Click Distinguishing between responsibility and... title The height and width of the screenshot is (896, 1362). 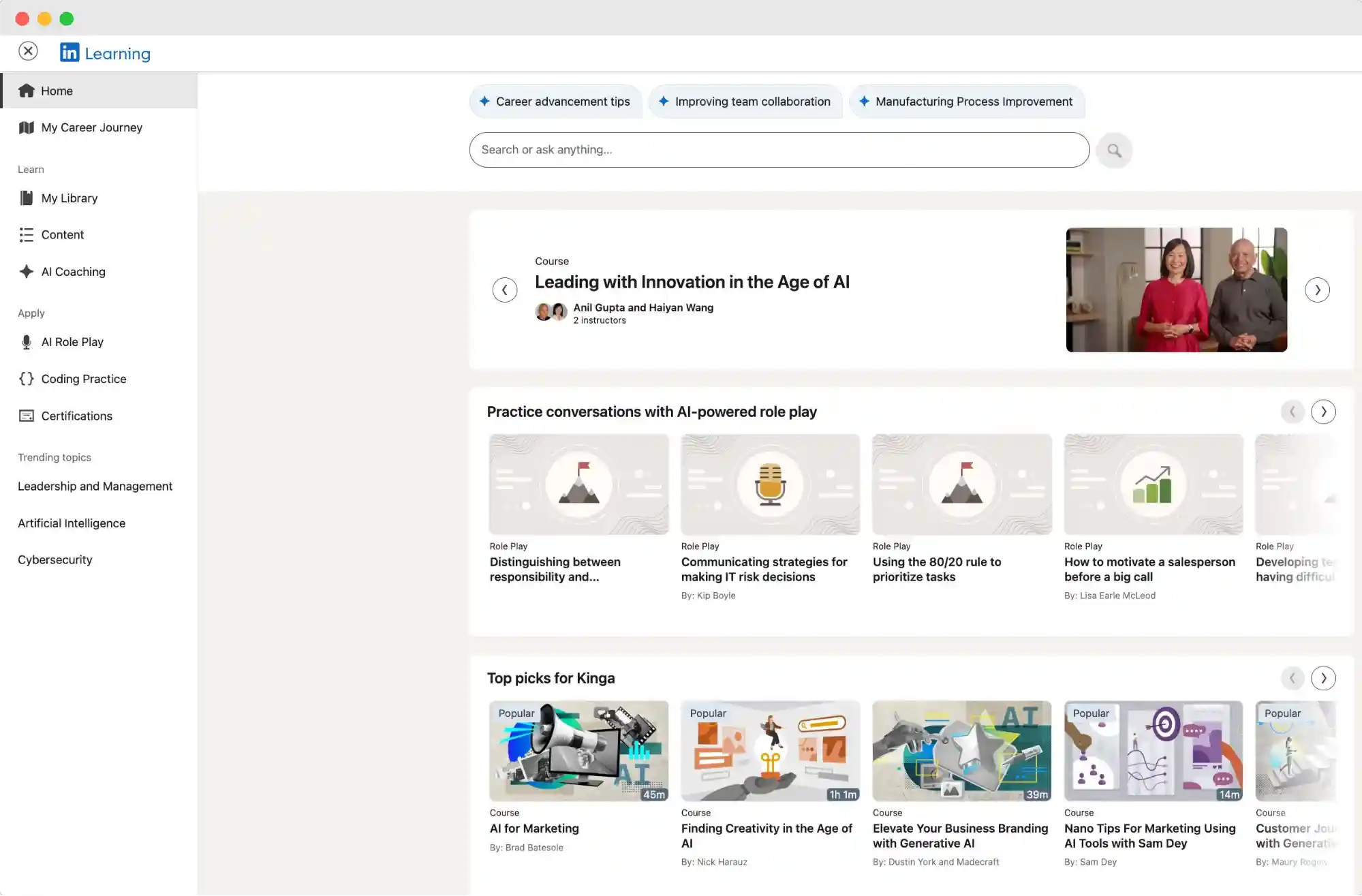(555, 570)
